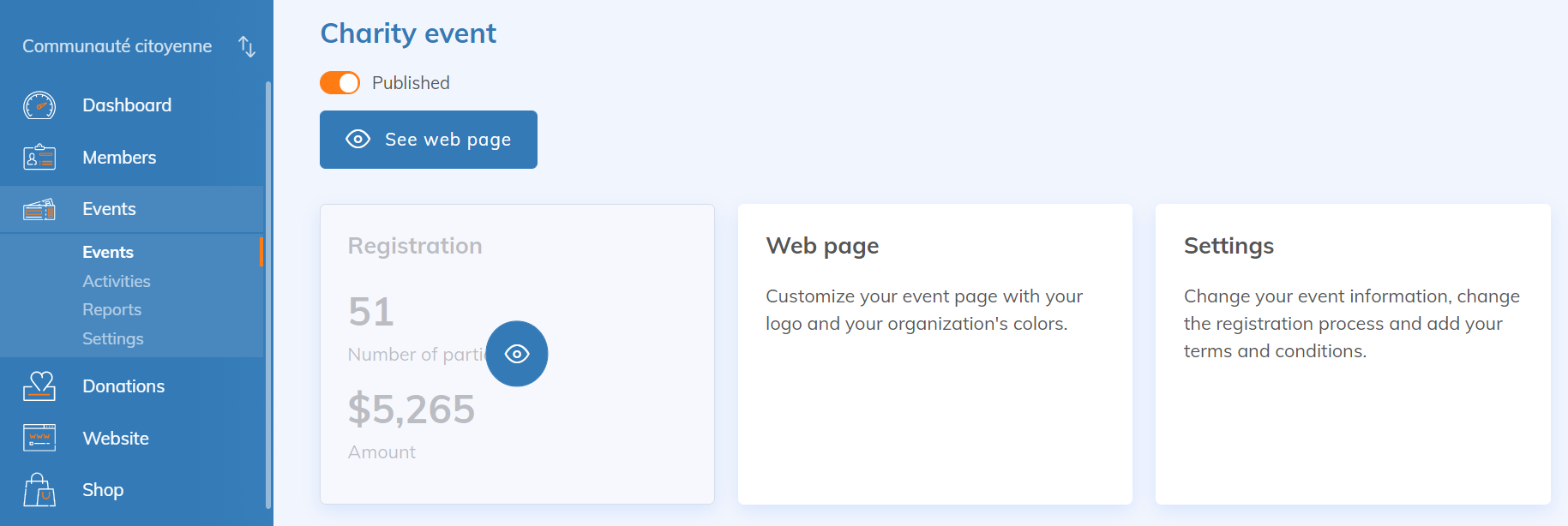Screen dimensions: 1568x526
Task: Open the Reports submenu item
Action: (x=111, y=310)
